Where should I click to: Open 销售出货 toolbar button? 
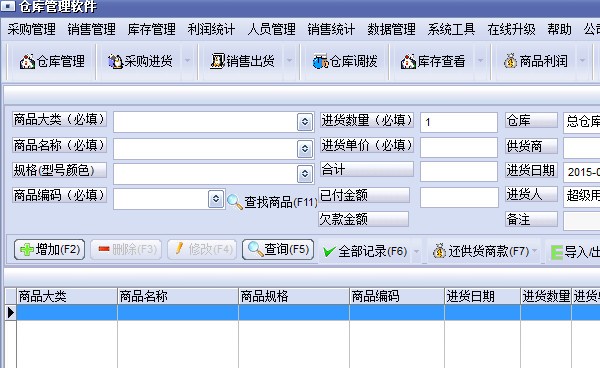coord(243,61)
